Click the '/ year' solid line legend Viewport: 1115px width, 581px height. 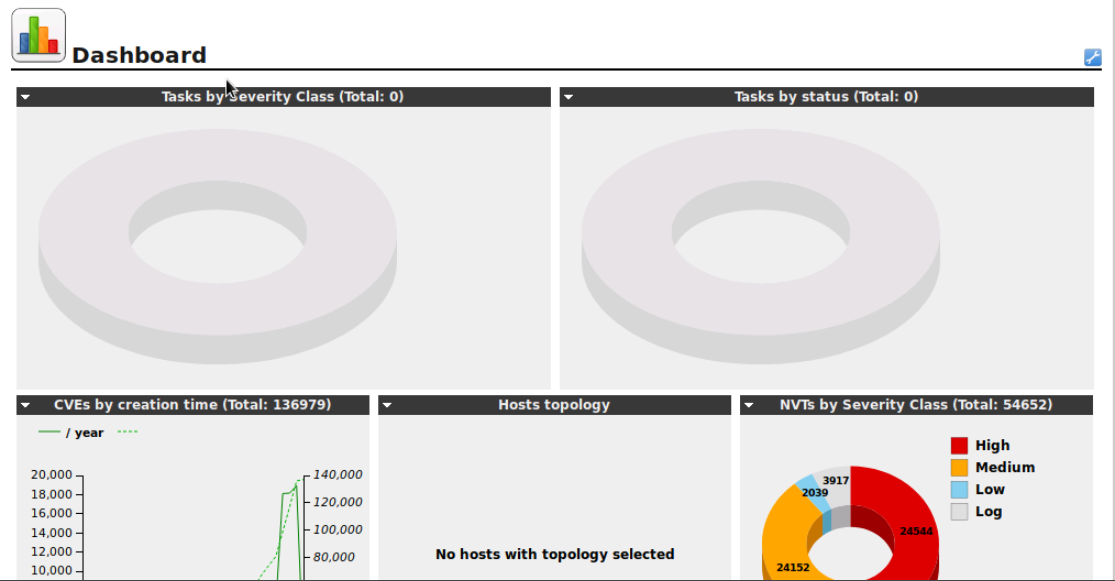click(x=71, y=432)
